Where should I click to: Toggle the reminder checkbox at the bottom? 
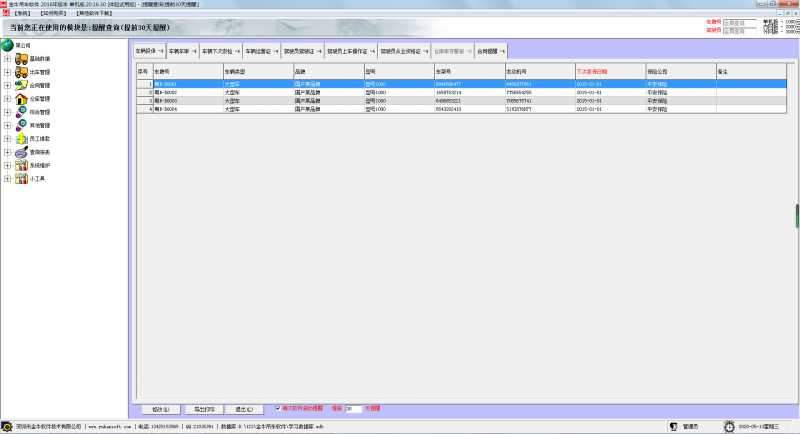coord(278,408)
